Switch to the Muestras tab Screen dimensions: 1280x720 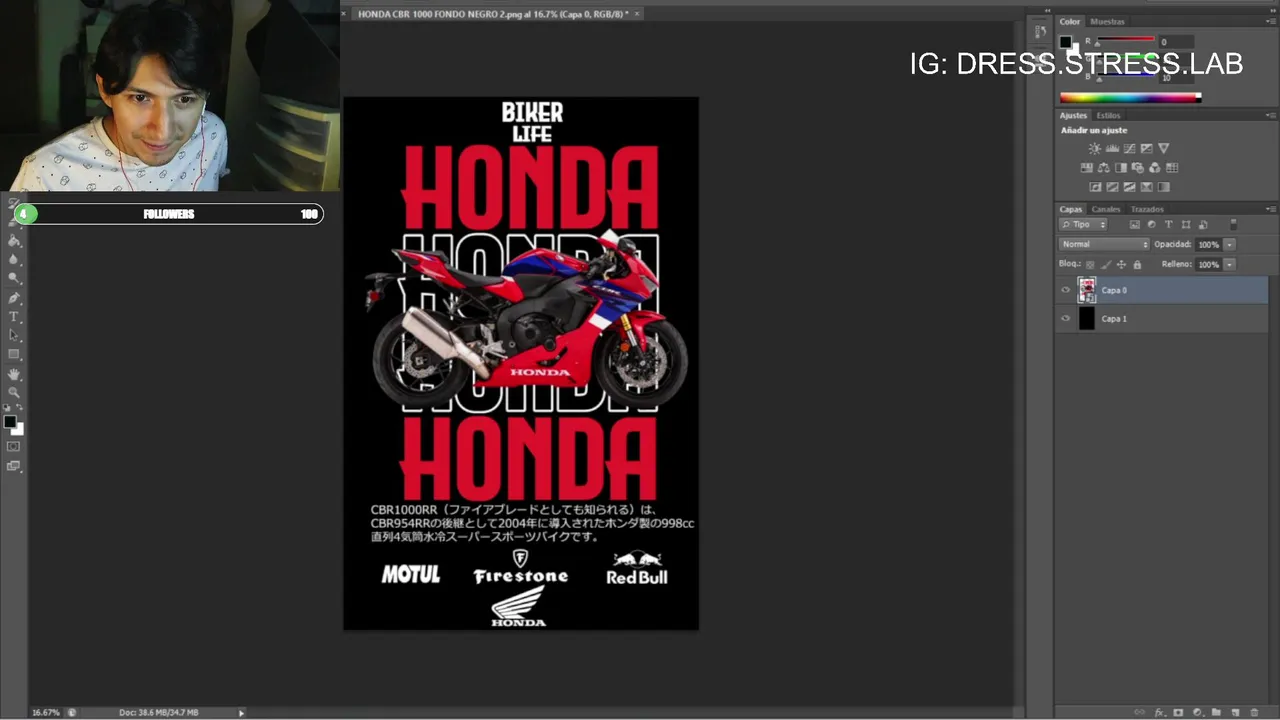tap(1107, 21)
